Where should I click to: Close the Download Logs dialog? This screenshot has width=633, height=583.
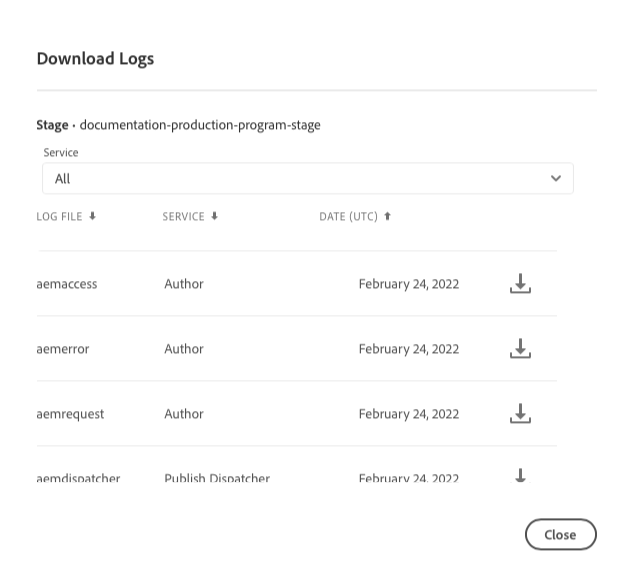click(560, 535)
